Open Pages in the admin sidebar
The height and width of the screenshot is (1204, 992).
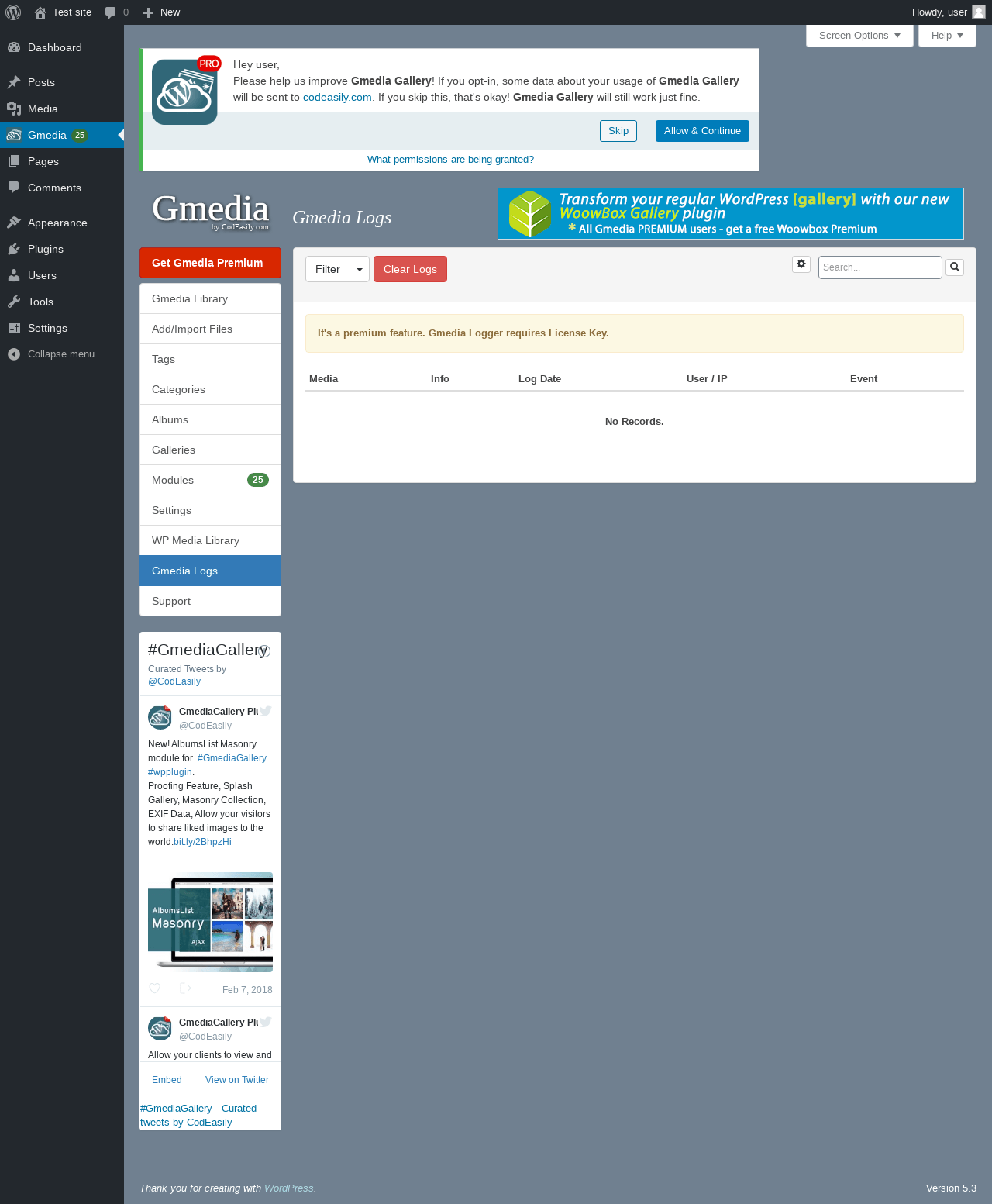coord(62,161)
